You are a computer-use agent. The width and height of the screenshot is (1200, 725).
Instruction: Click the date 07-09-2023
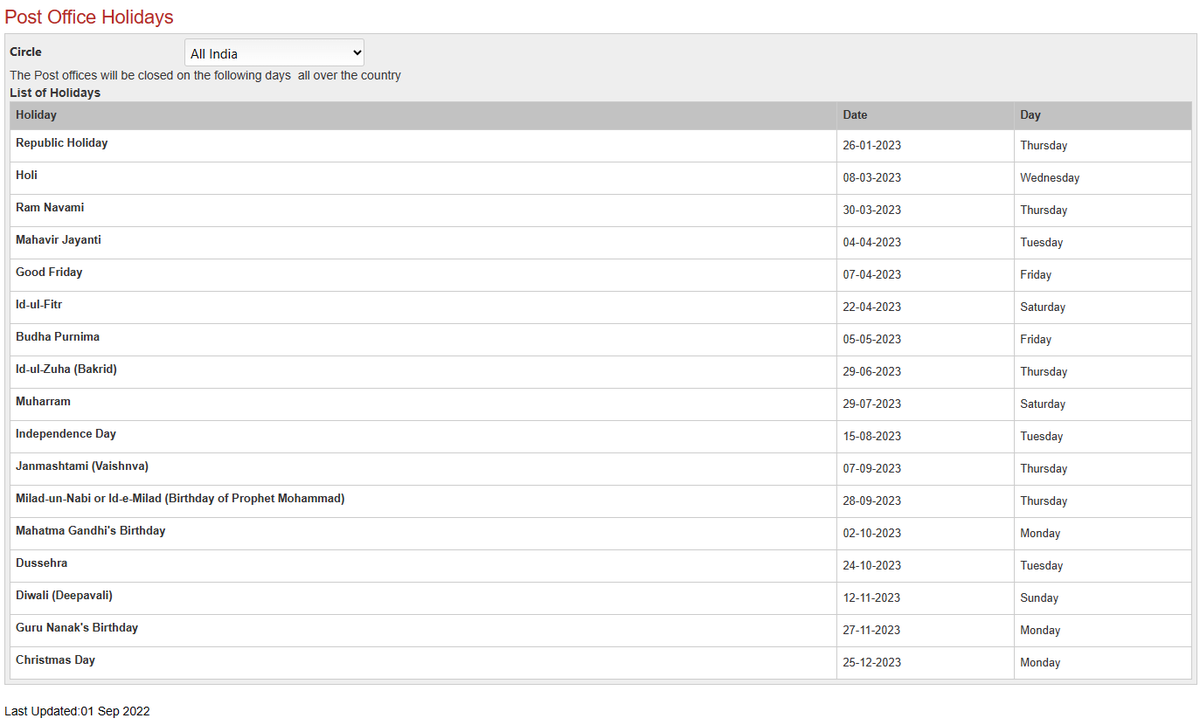click(872, 469)
